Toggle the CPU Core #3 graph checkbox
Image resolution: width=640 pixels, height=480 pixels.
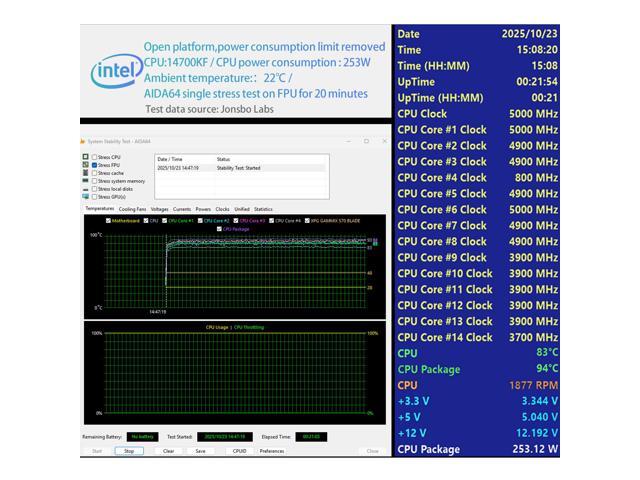click(236, 220)
